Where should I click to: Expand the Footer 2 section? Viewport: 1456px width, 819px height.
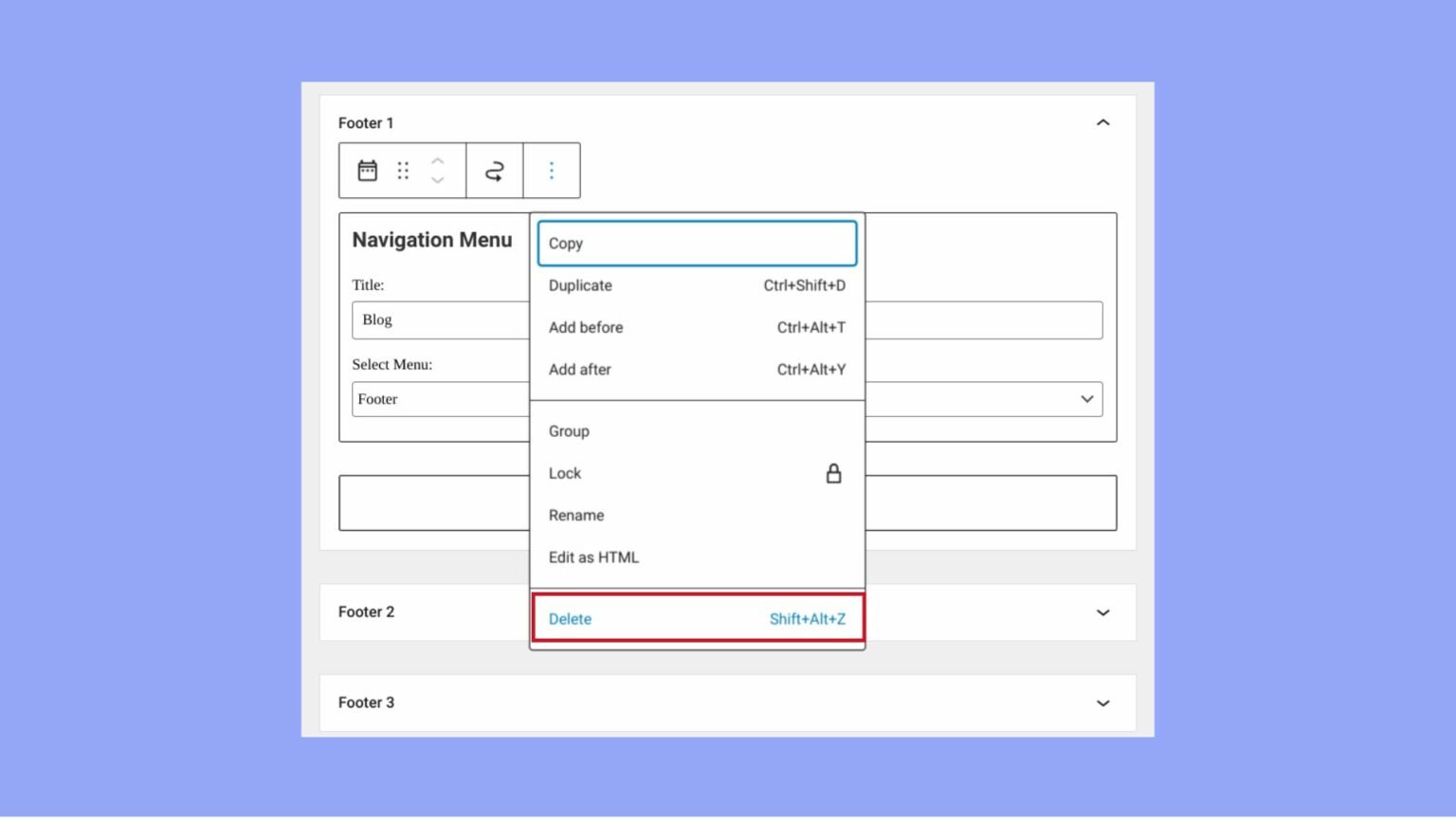[x=1101, y=612]
